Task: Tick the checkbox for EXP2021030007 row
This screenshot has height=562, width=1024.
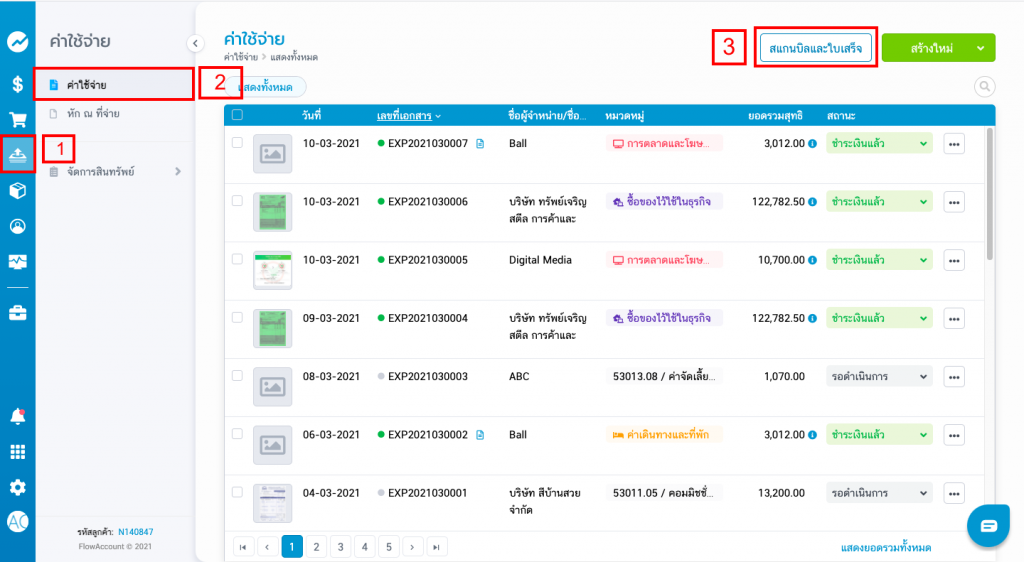Action: [237, 143]
